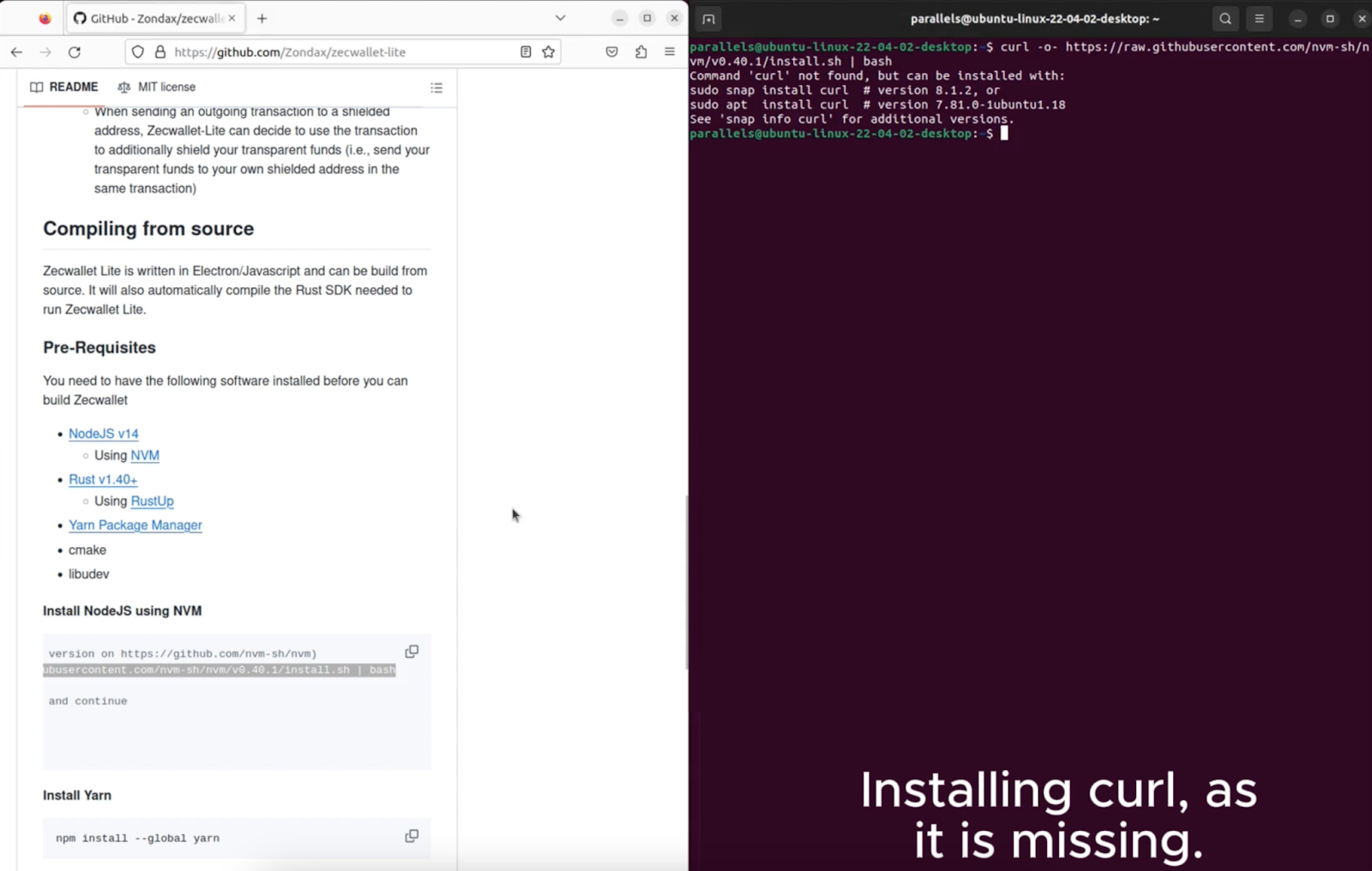1372x871 pixels.
Task: Copy the npm install yarn command
Action: click(412, 836)
